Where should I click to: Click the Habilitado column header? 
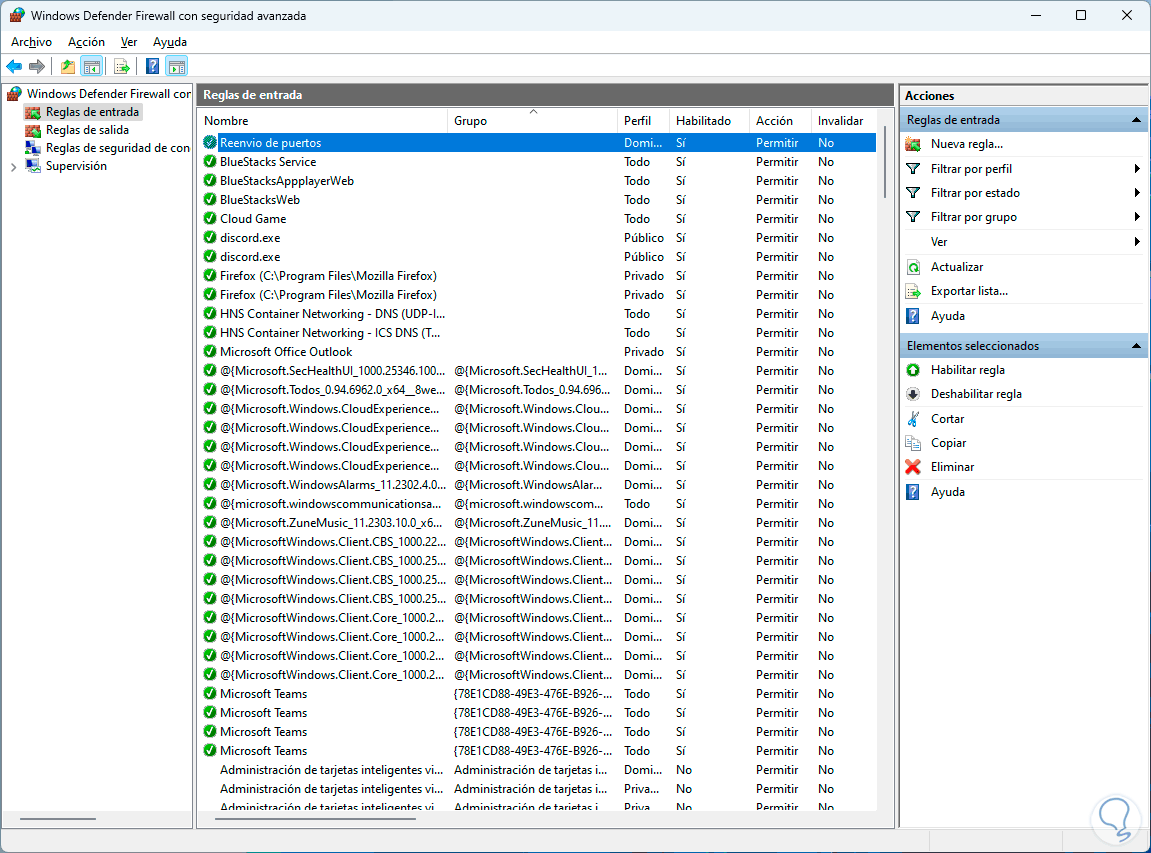[x=709, y=121]
